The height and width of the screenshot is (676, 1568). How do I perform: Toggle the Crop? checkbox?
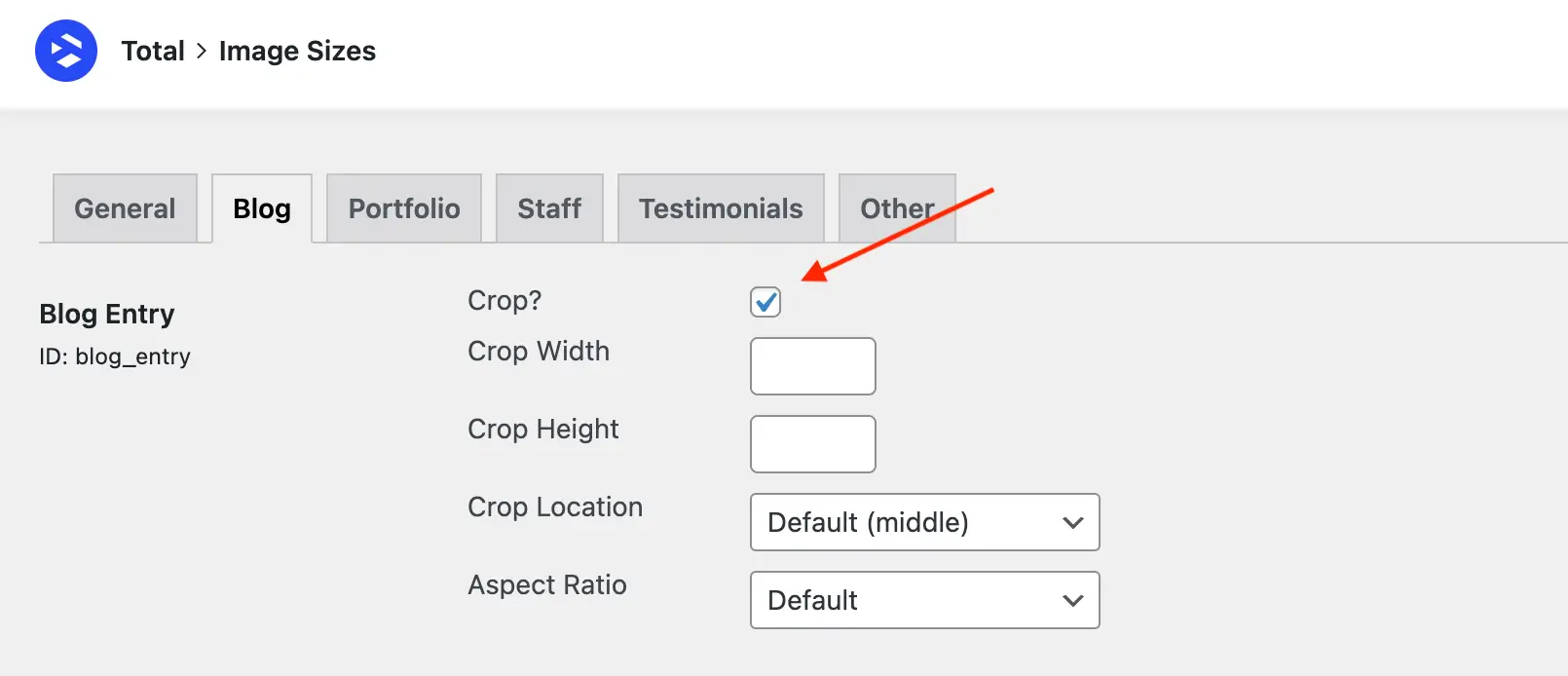point(765,302)
